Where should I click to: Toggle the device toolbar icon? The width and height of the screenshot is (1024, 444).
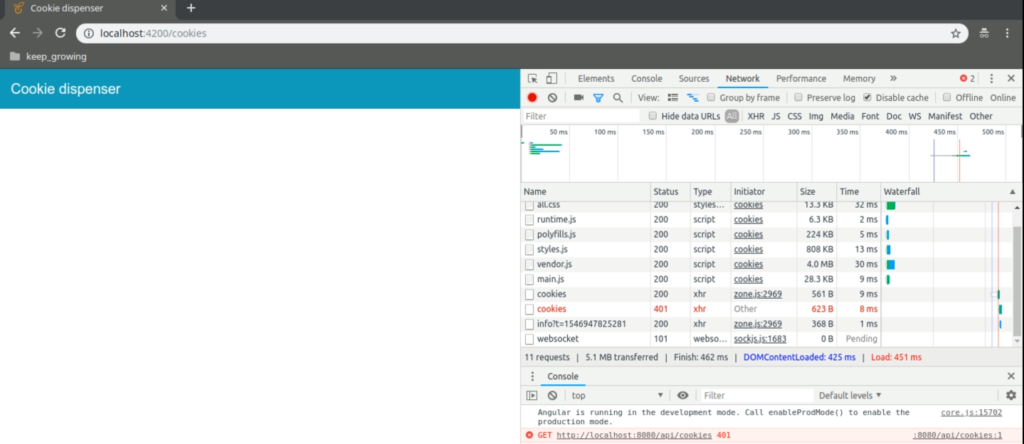(x=551, y=79)
